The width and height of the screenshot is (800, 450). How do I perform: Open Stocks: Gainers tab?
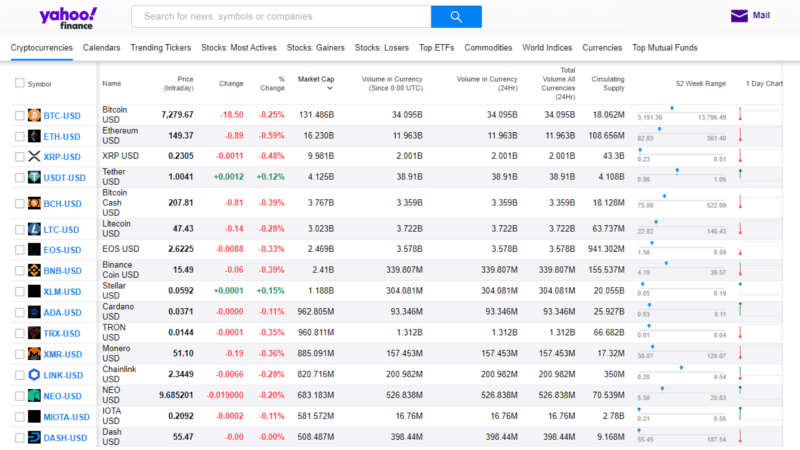click(316, 48)
